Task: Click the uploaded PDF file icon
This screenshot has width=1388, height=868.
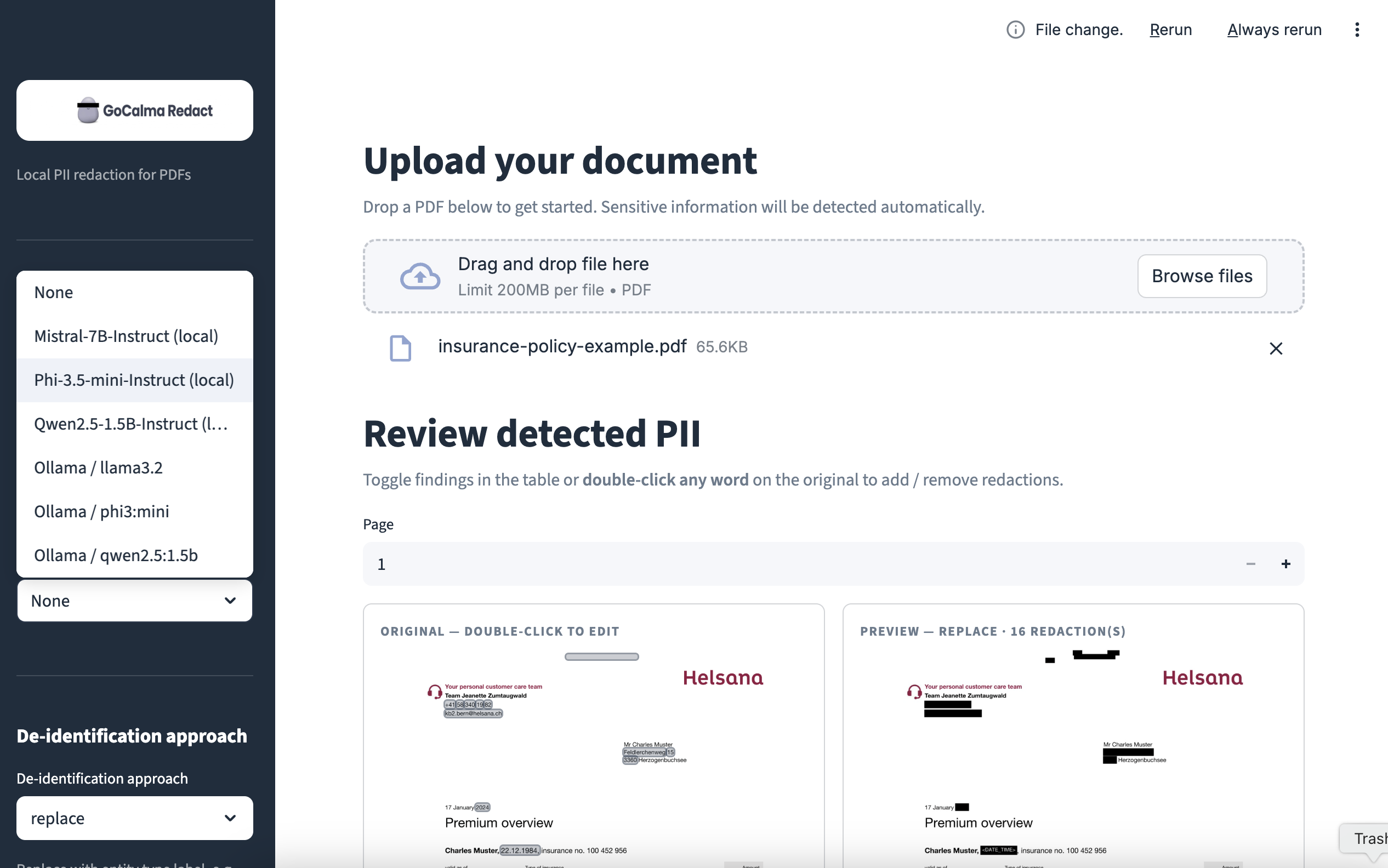Action: 400,348
